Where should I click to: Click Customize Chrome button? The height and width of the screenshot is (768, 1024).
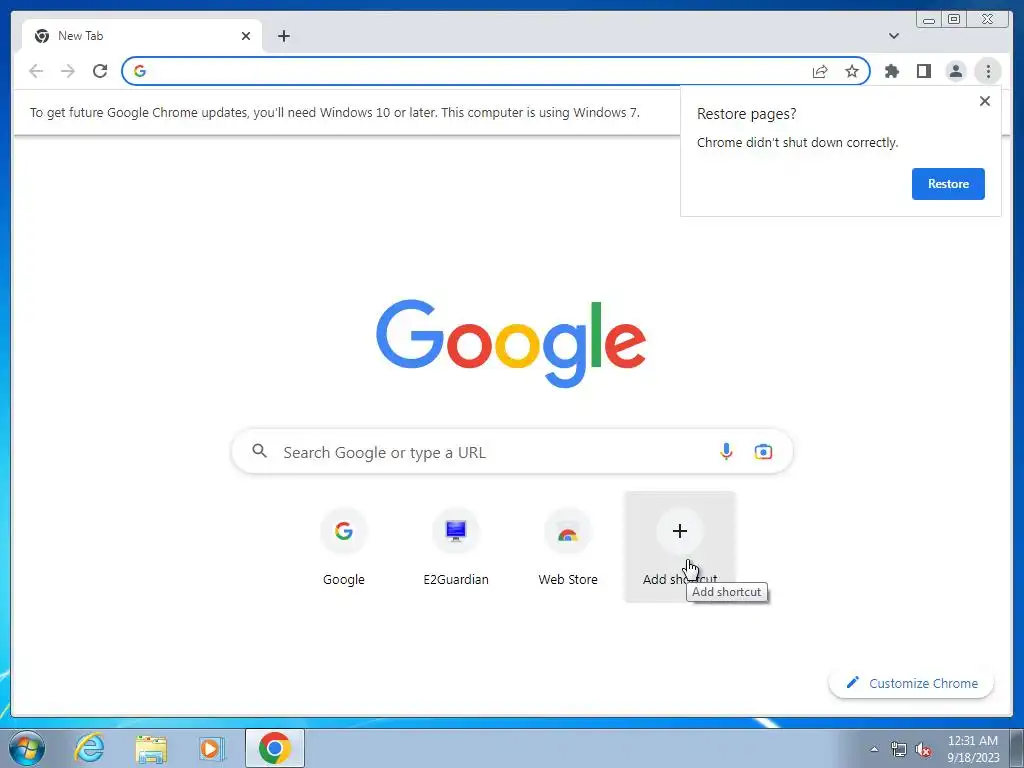click(911, 683)
